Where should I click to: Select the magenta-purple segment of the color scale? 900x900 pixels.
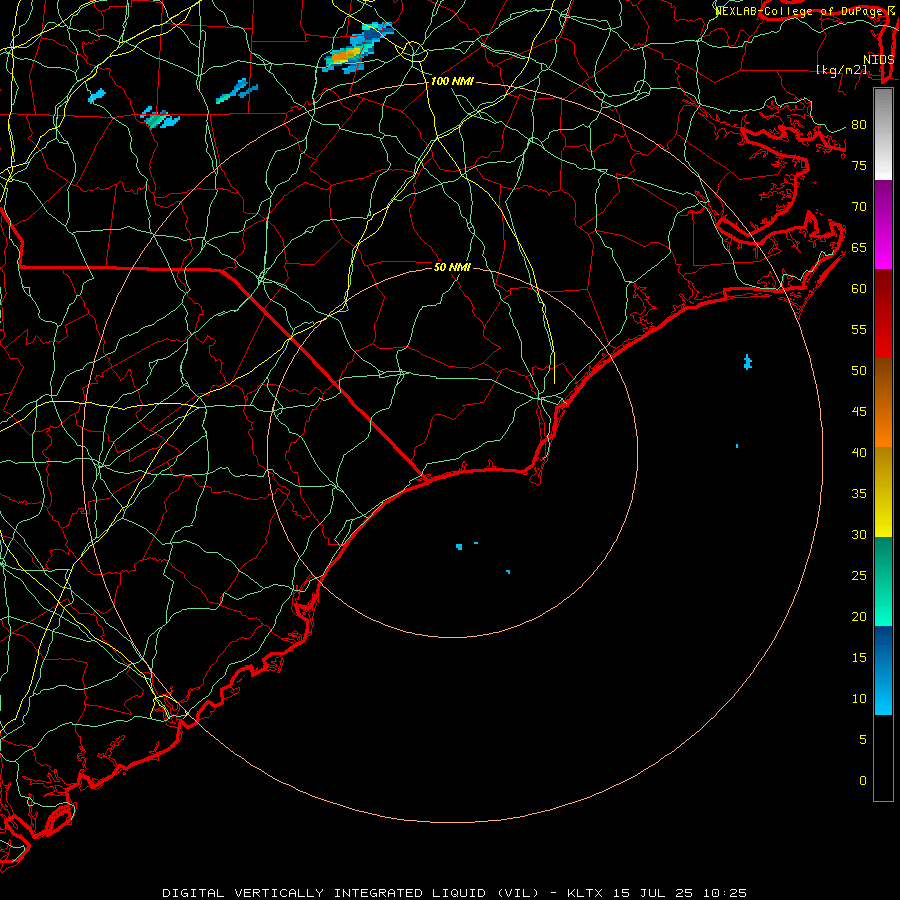(x=883, y=224)
